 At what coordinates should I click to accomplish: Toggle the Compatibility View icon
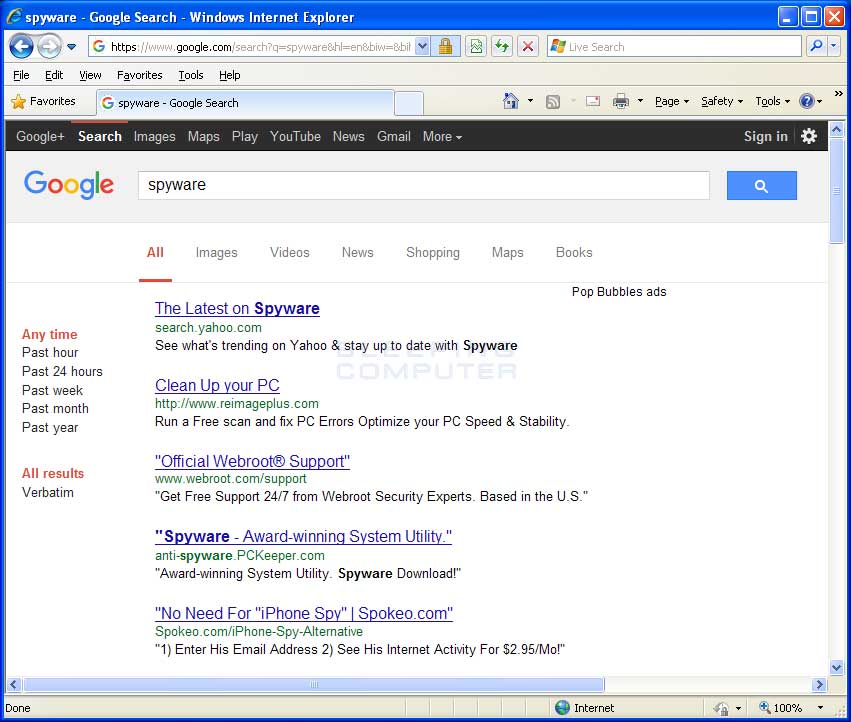click(476, 47)
